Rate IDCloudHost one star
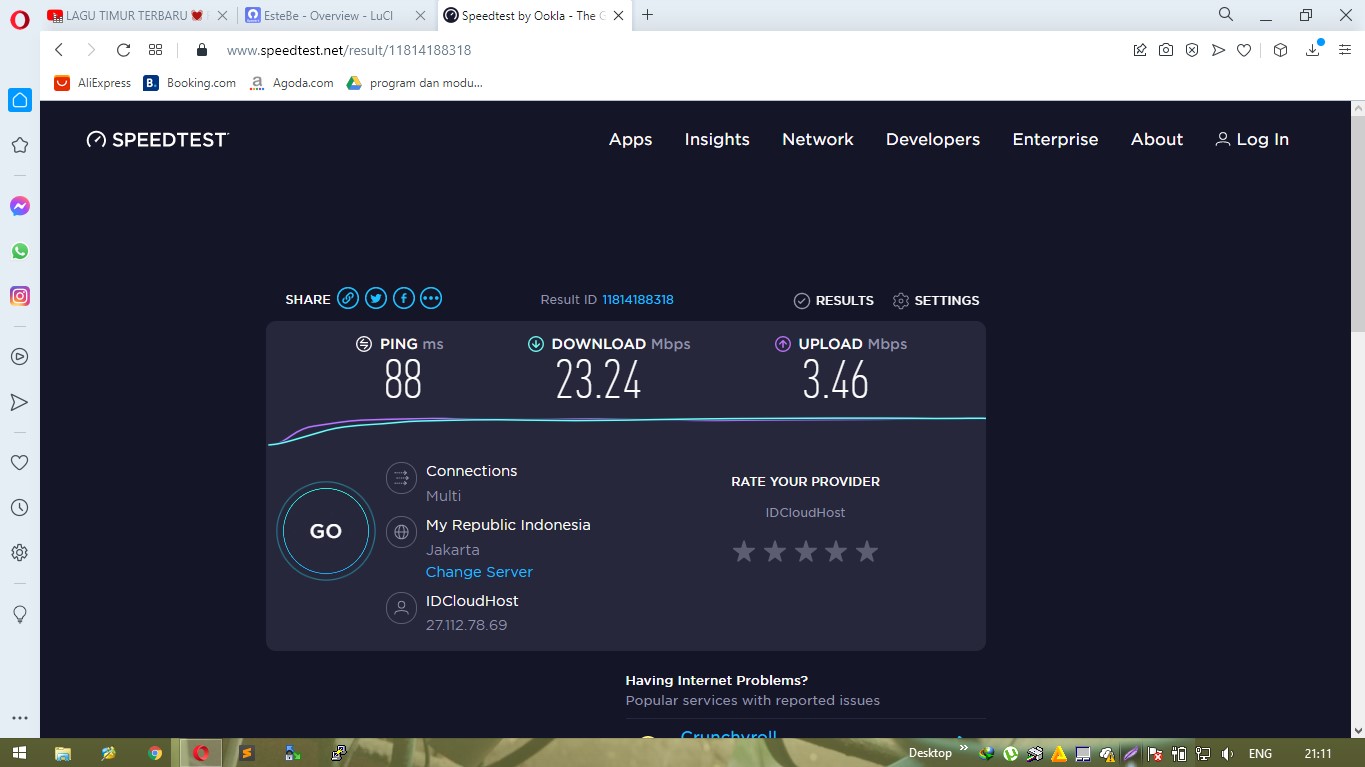1365x767 pixels. point(743,551)
